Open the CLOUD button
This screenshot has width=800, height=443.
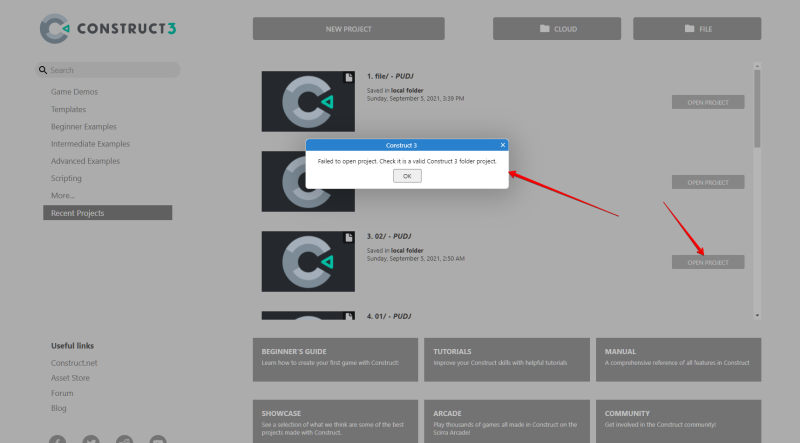tap(557, 29)
